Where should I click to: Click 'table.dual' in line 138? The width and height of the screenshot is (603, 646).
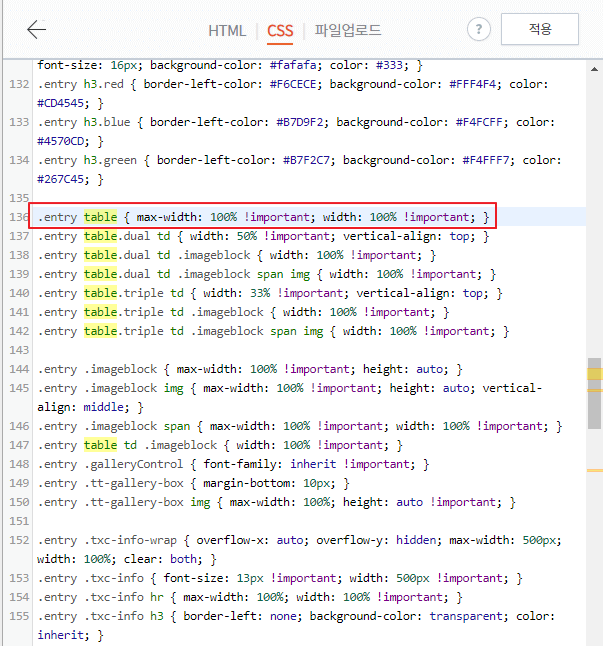117,255
